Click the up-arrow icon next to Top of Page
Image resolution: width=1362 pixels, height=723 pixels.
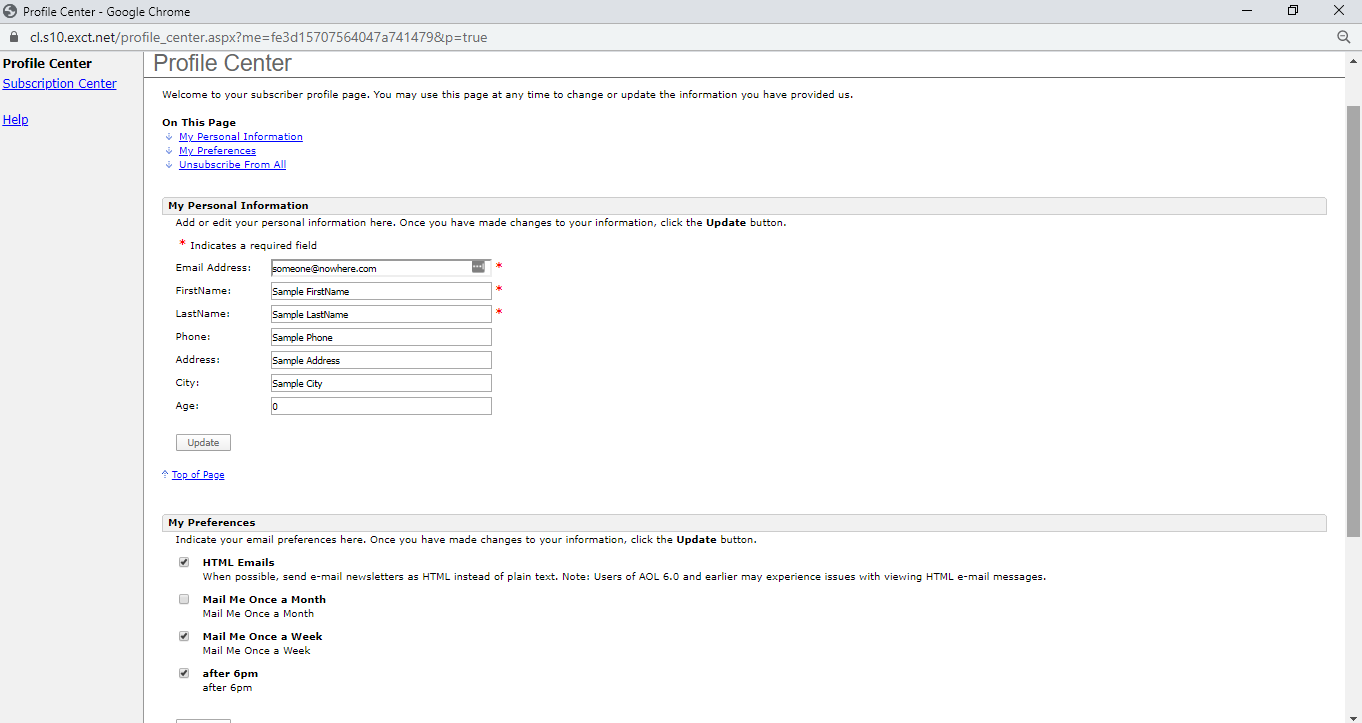point(166,473)
